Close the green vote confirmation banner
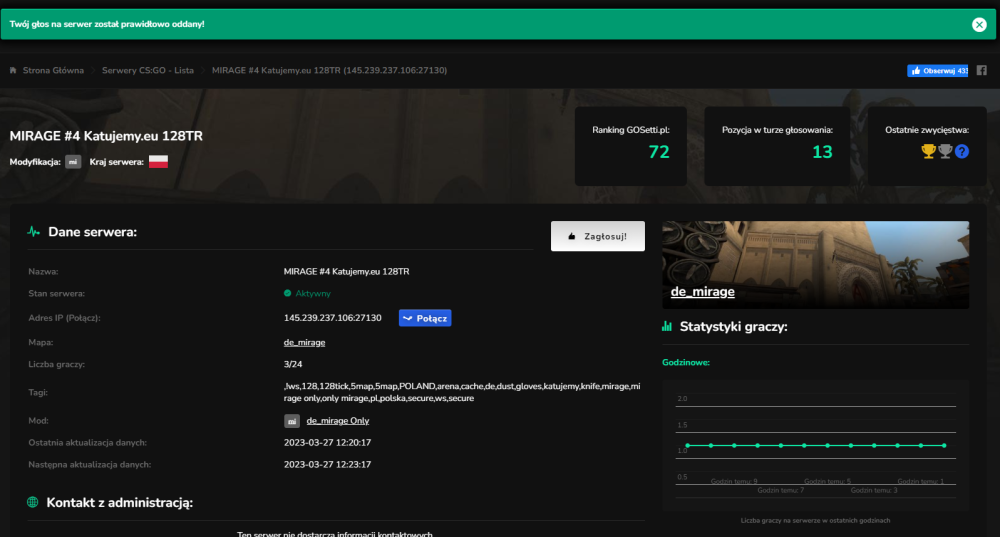 [x=979, y=25]
